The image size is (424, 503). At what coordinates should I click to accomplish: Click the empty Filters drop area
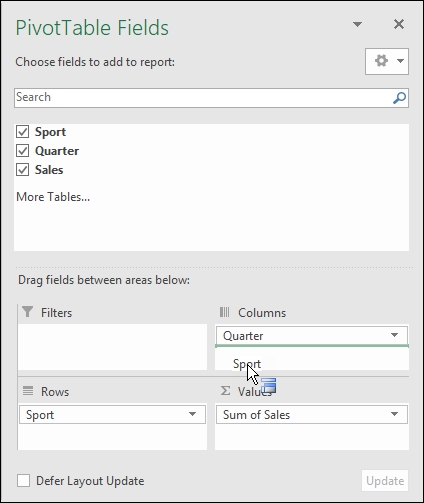(112, 347)
